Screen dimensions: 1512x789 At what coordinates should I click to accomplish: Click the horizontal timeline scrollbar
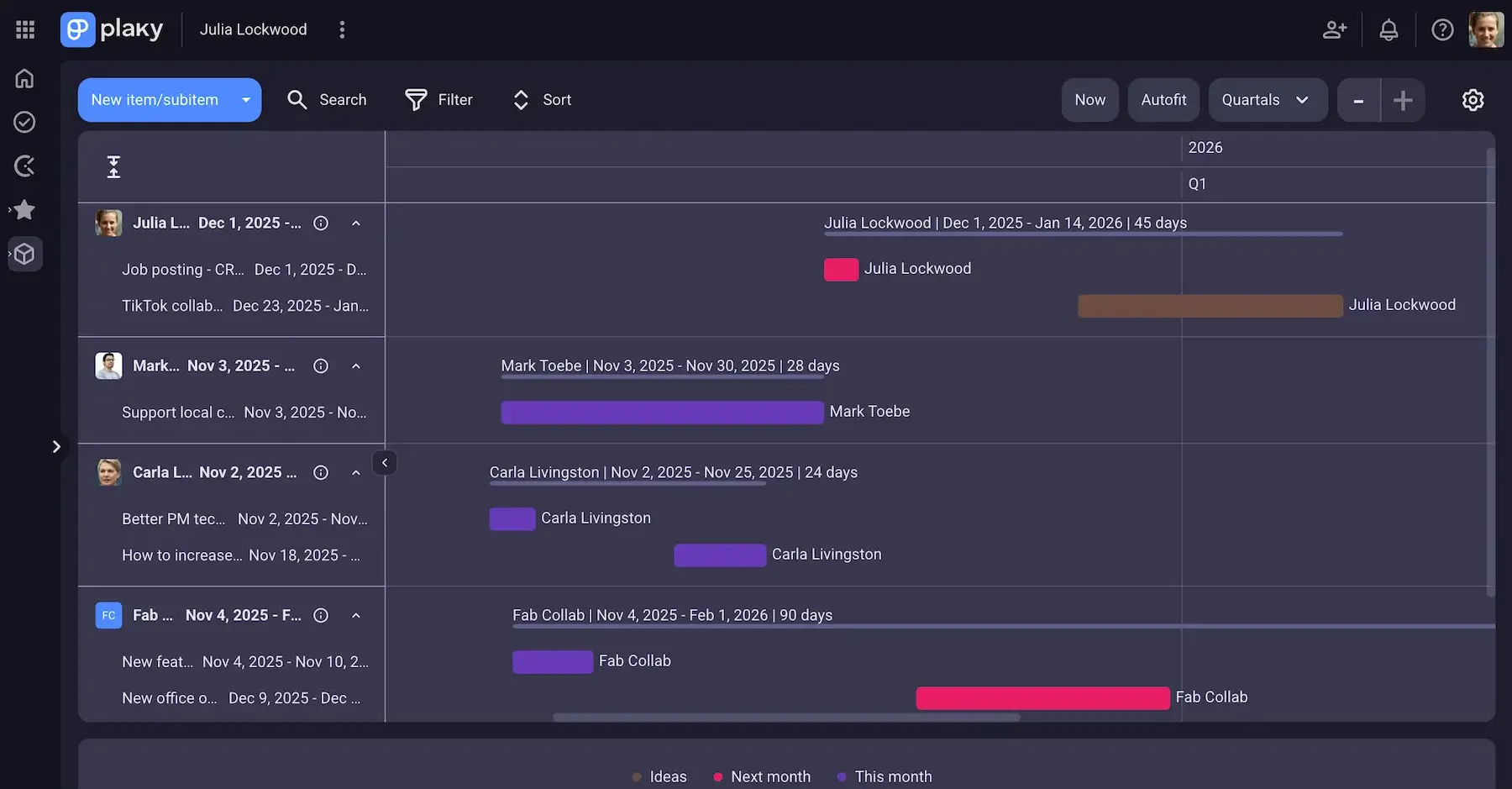pos(786,718)
